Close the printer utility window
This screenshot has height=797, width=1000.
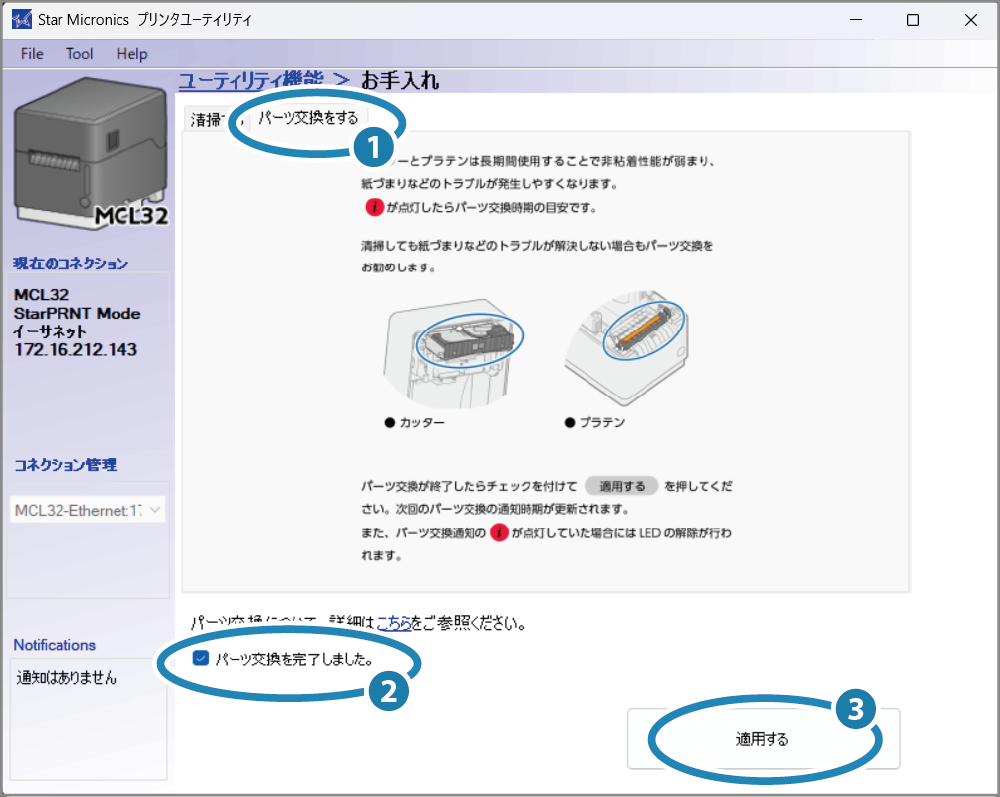click(971, 20)
